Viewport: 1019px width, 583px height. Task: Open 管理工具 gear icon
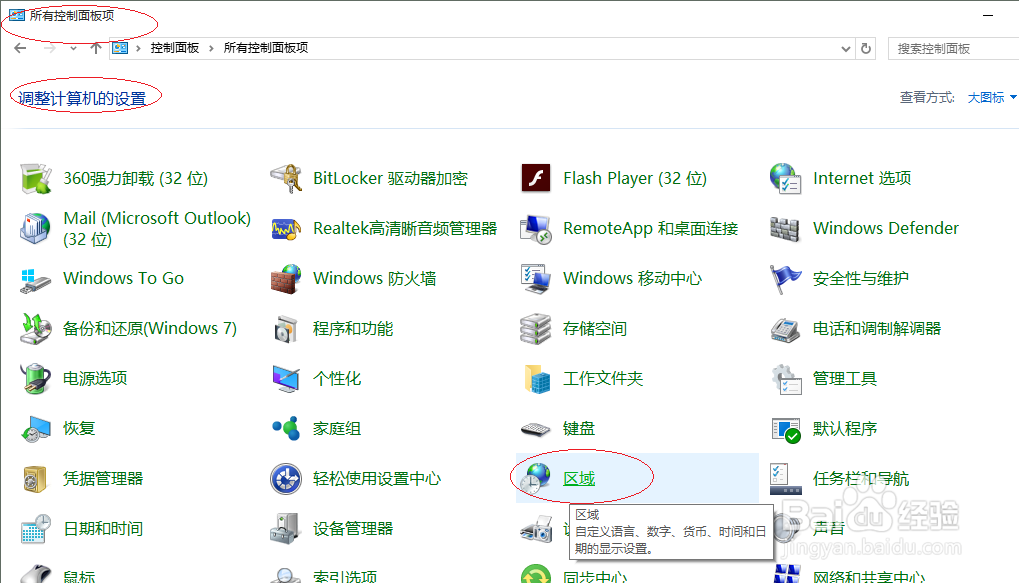[785, 378]
